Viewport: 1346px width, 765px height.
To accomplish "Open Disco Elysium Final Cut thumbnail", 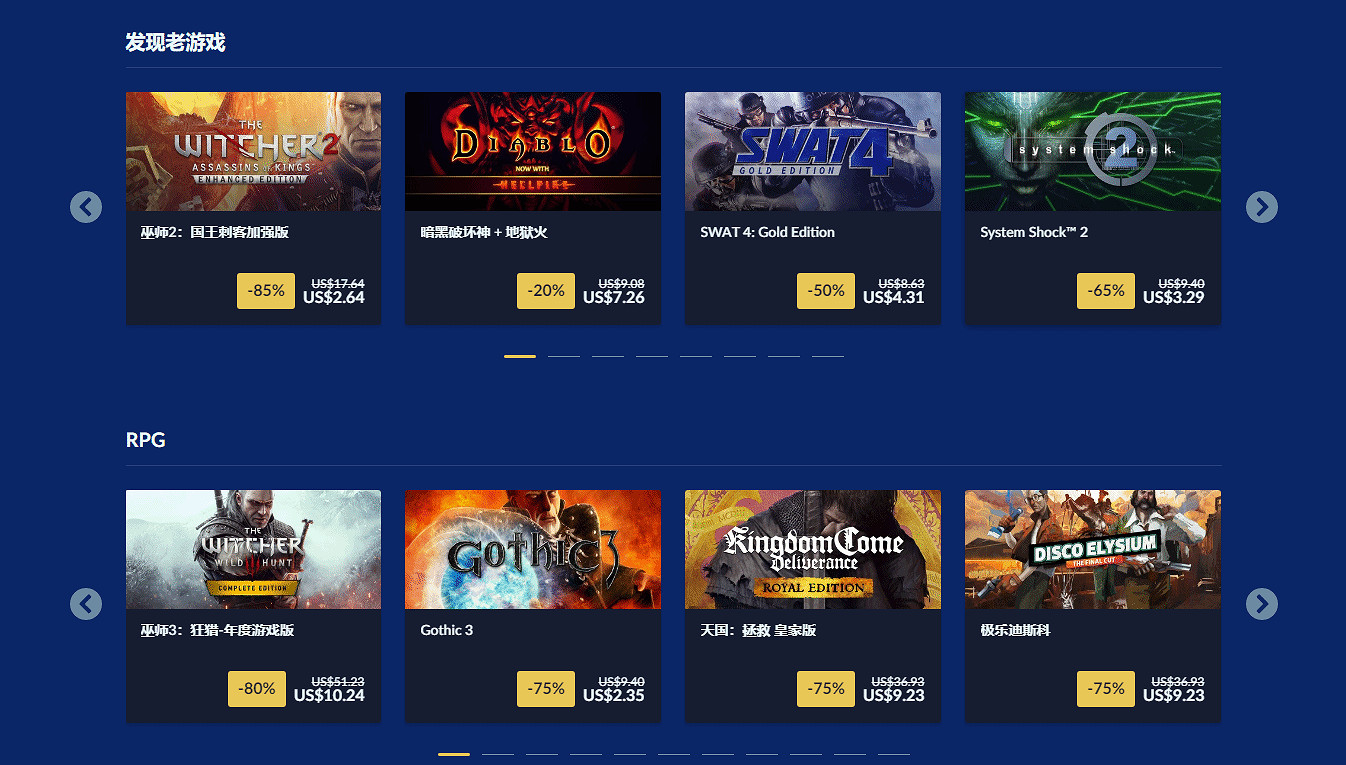I will tap(1093, 549).
